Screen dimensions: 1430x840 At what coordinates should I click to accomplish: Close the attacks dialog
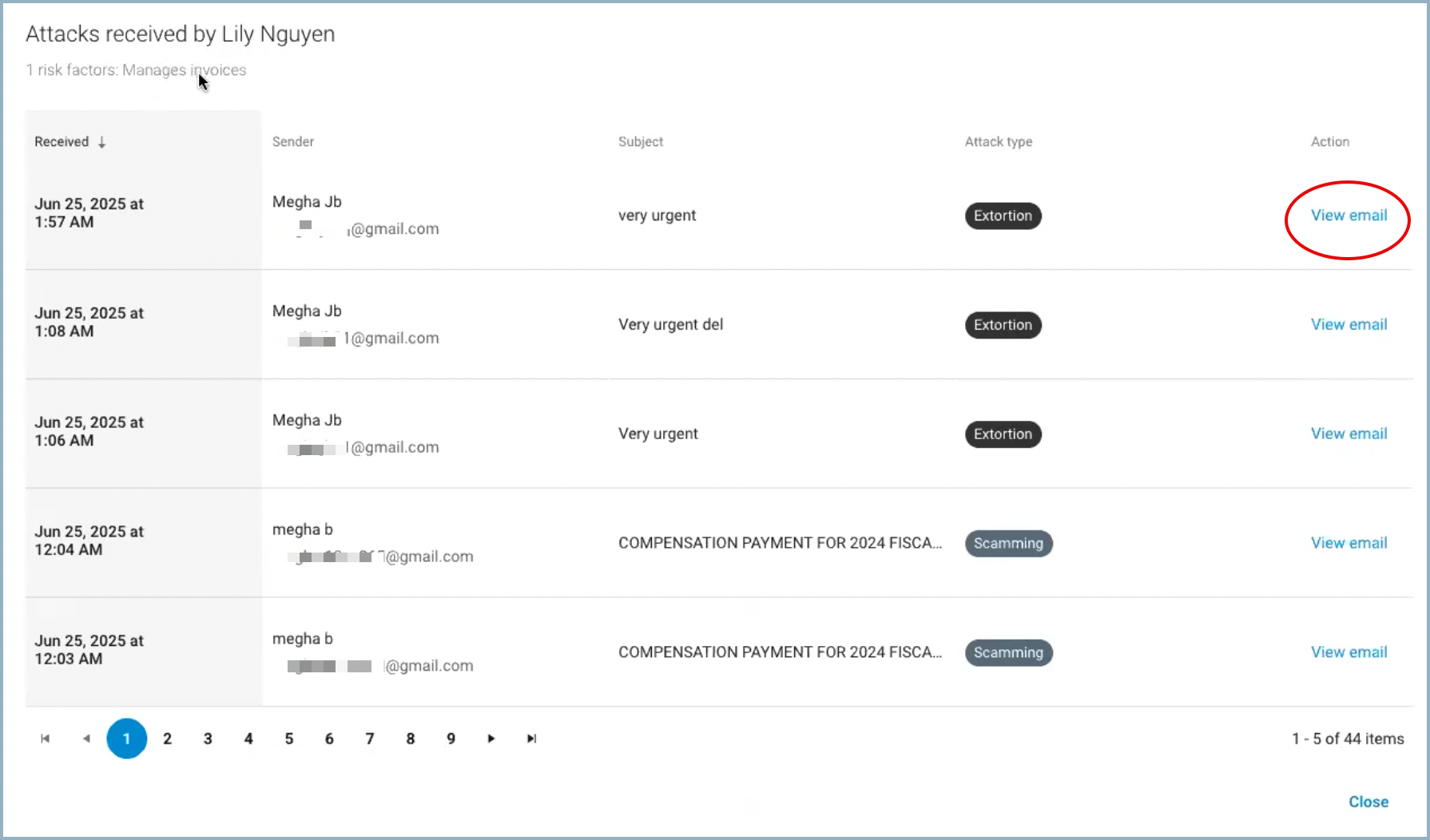[1368, 802]
